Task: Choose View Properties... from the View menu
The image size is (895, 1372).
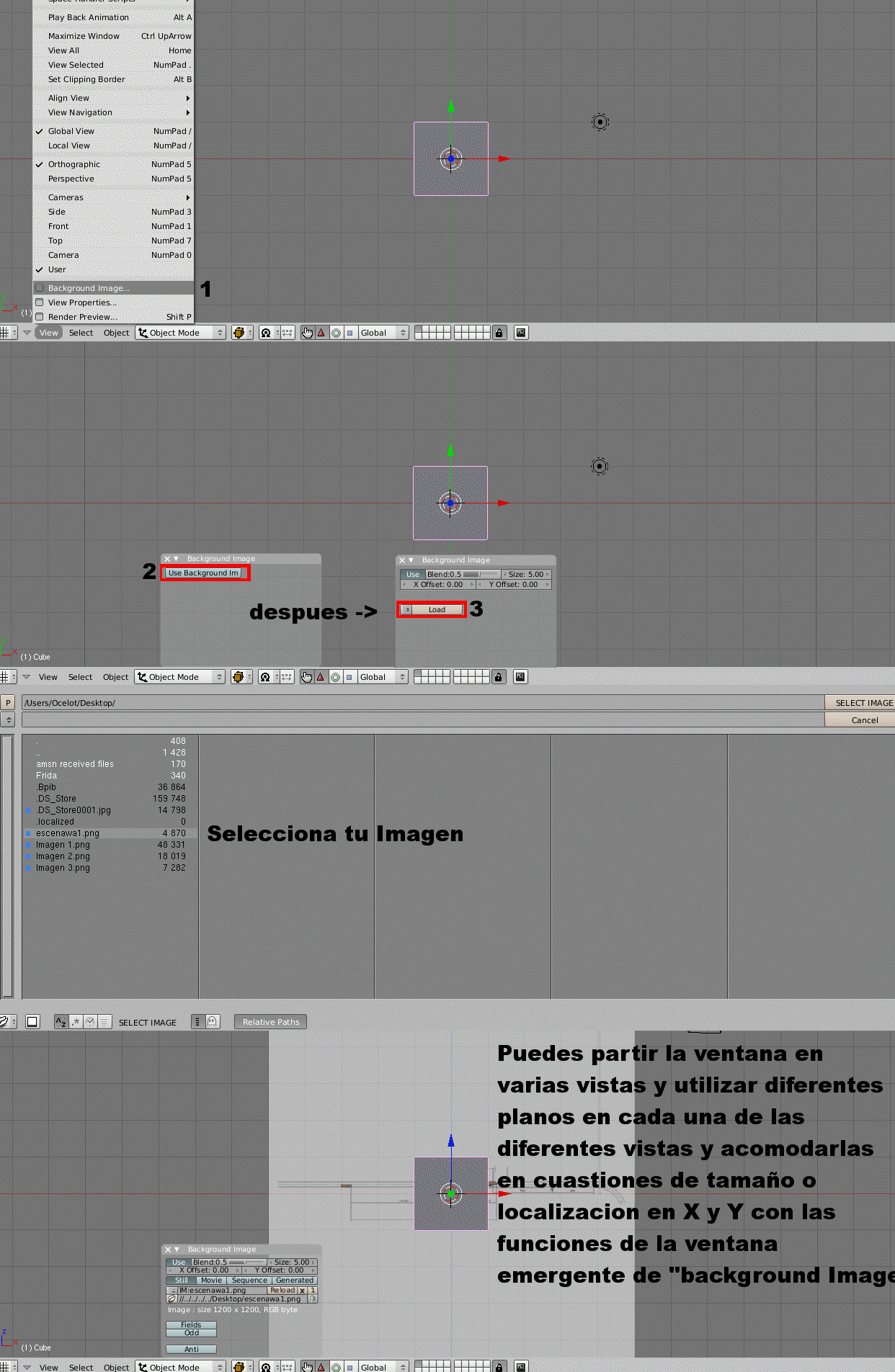Action: click(x=113, y=302)
